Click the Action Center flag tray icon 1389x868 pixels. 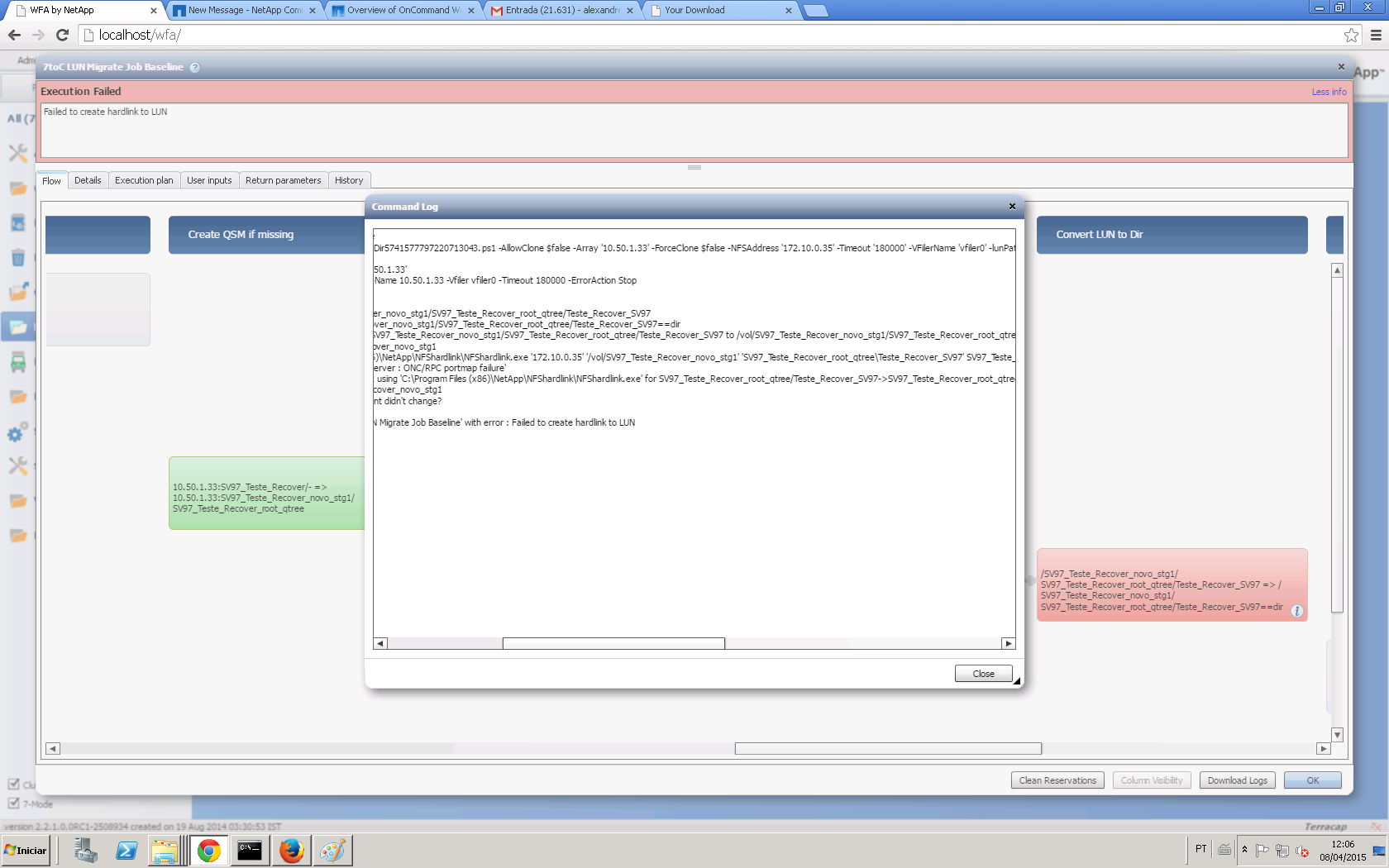(1263, 850)
